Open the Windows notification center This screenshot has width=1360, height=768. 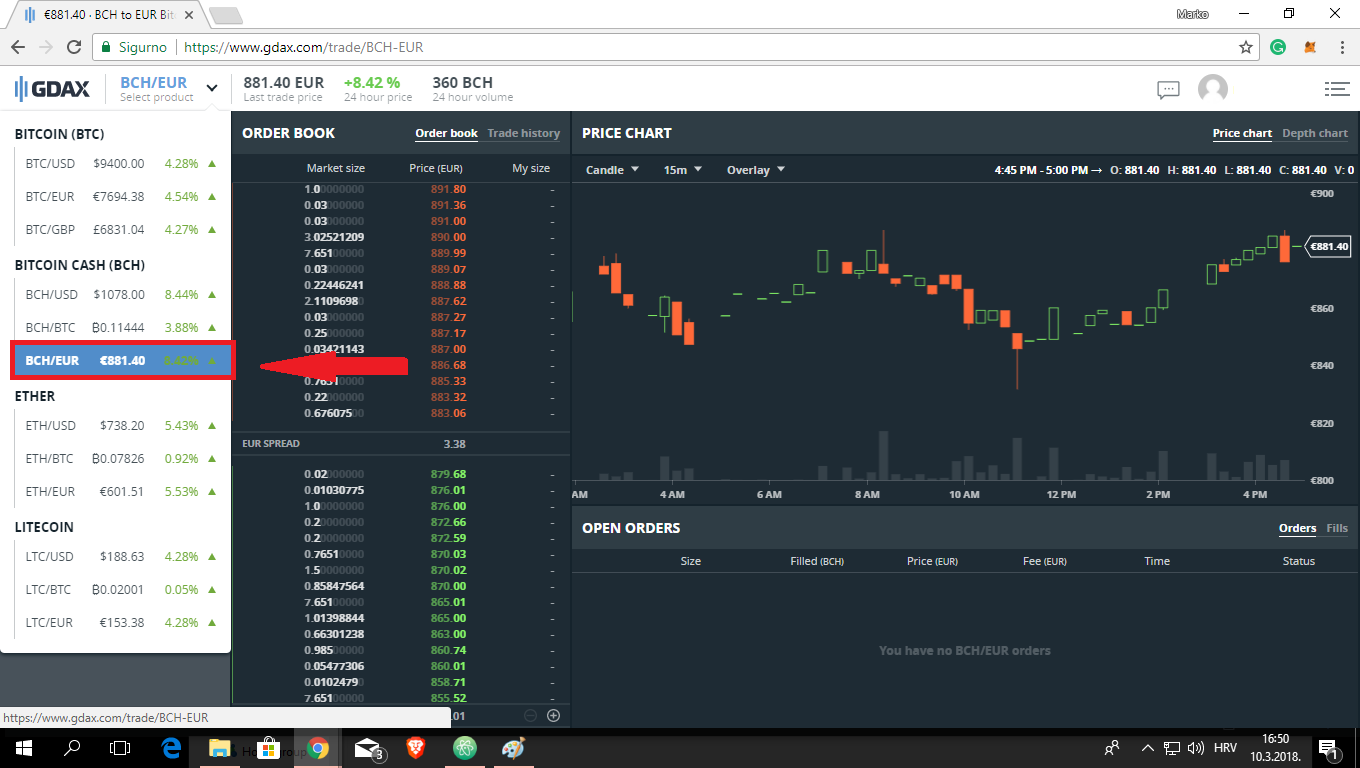[x=1330, y=748]
